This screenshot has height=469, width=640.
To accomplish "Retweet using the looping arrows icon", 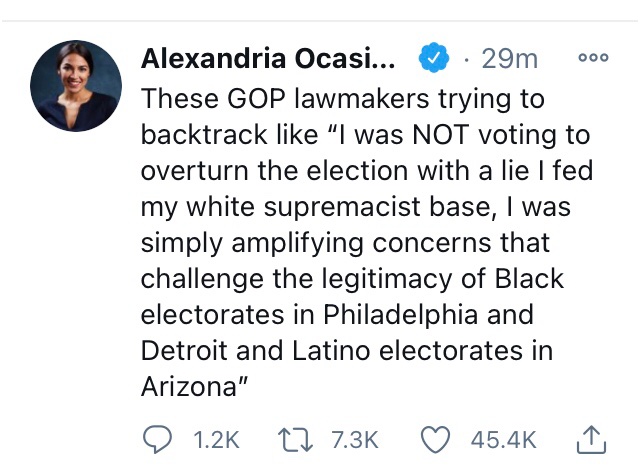I will point(295,440).
